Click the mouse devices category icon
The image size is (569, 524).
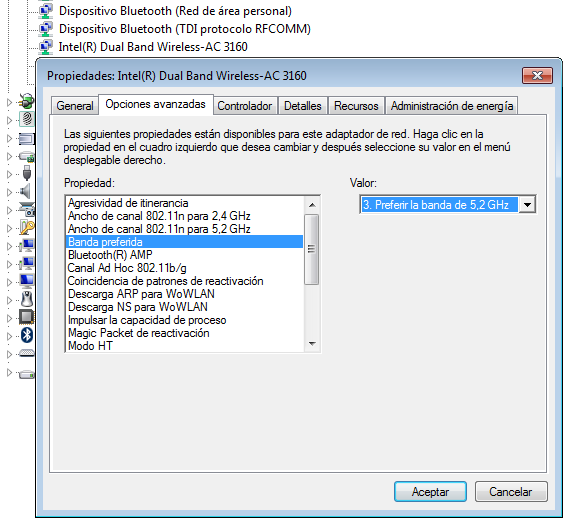click(26, 299)
